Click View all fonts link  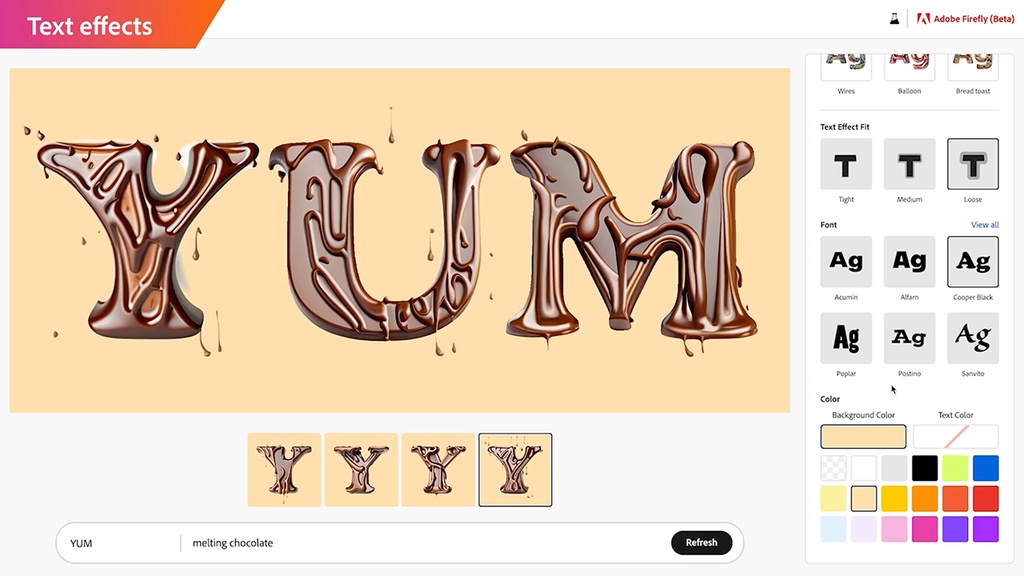click(984, 225)
